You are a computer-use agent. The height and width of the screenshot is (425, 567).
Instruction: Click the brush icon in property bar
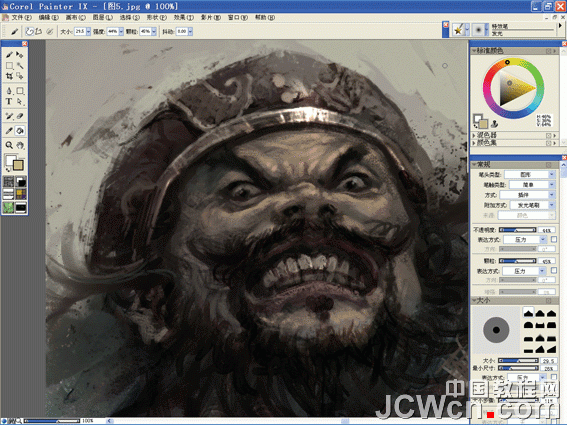click(x=14, y=31)
